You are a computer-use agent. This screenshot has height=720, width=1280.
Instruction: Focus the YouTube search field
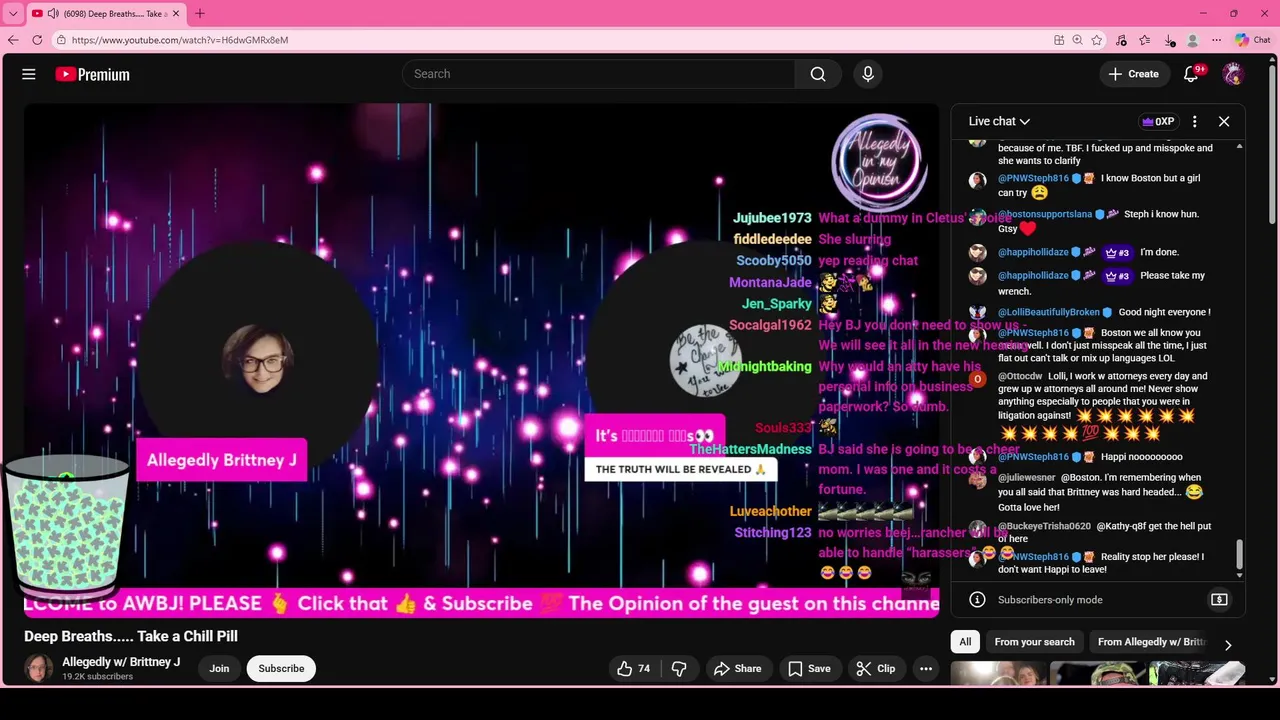(x=598, y=74)
